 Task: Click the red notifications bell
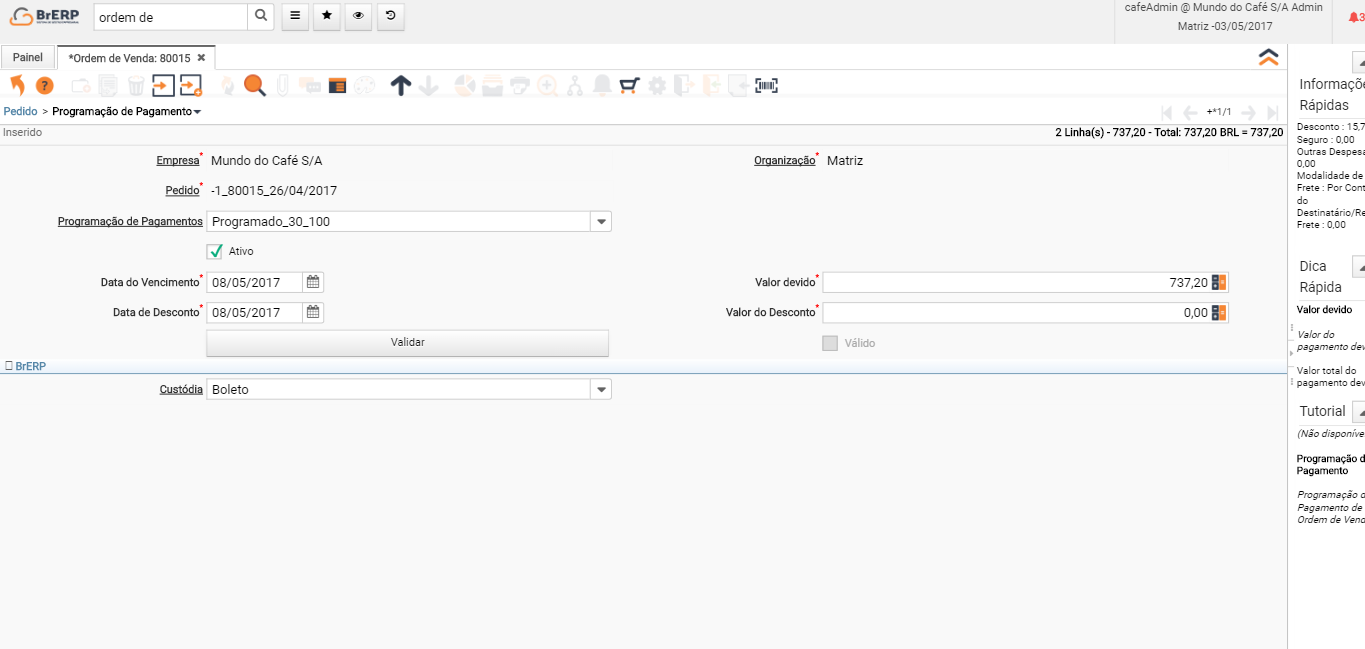pyautogui.click(x=1354, y=17)
